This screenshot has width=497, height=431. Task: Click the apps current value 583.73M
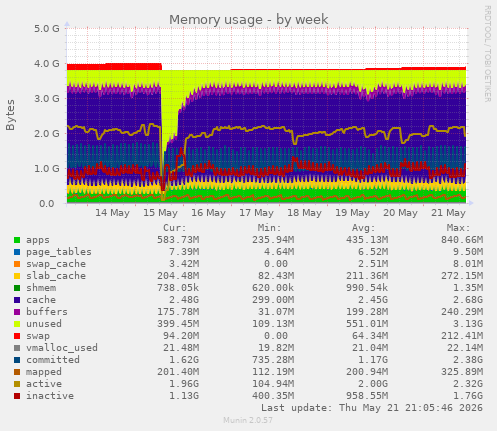178,240
